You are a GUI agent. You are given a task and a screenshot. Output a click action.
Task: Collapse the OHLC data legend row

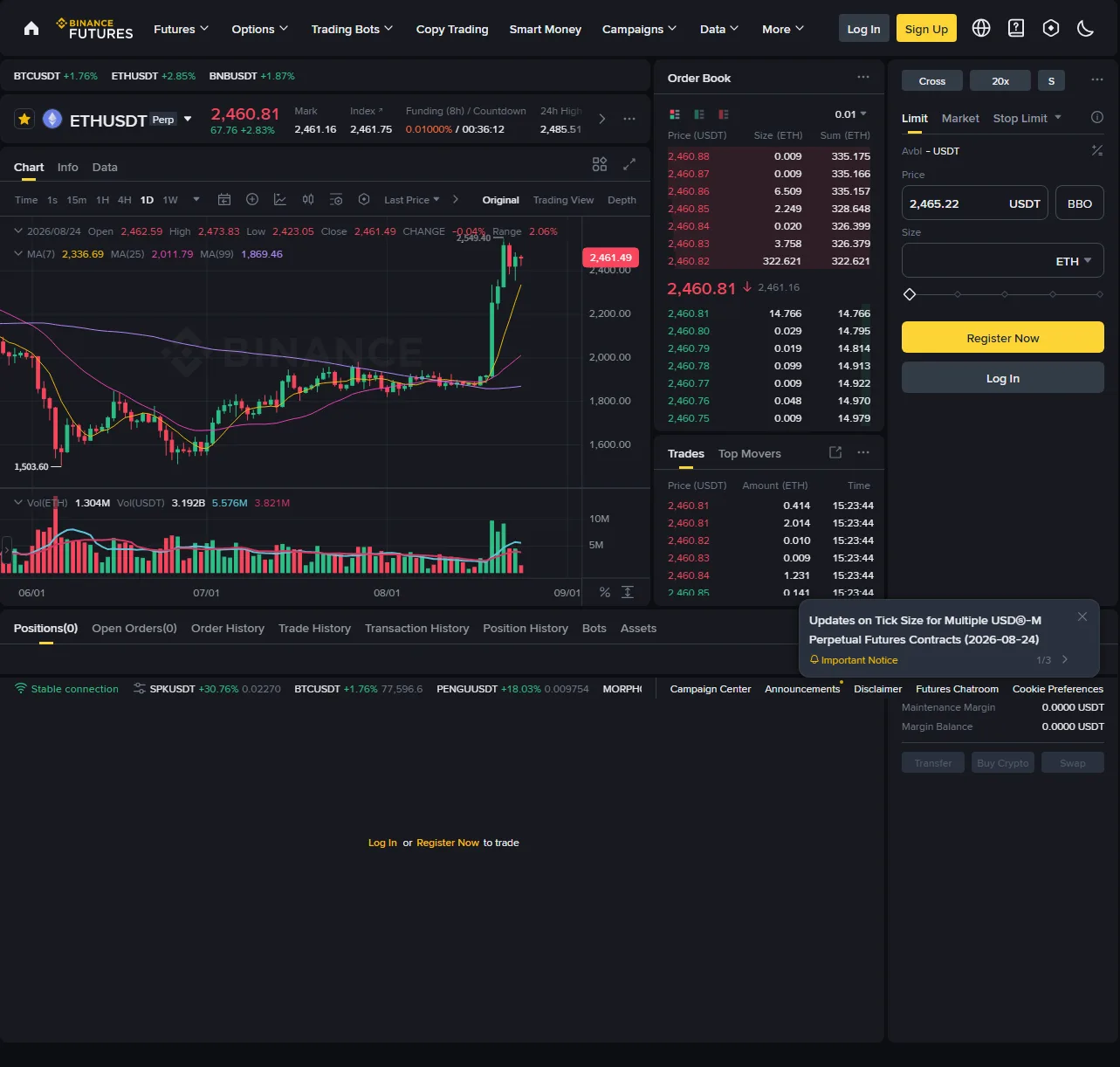pyautogui.click(x=18, y=231)
